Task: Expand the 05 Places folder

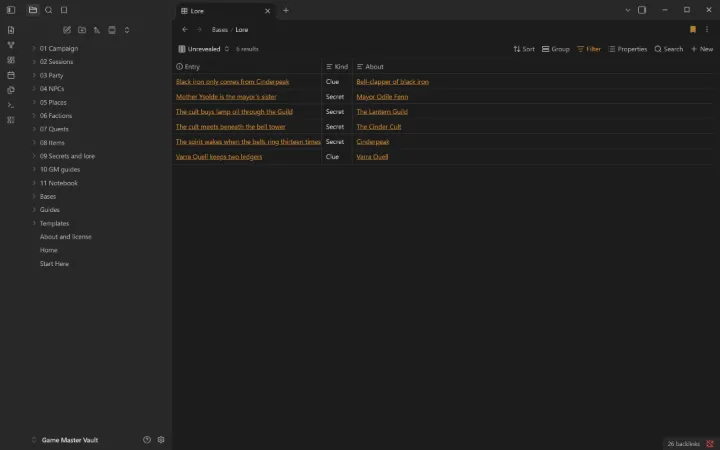Action: click(x=53, y=102)
